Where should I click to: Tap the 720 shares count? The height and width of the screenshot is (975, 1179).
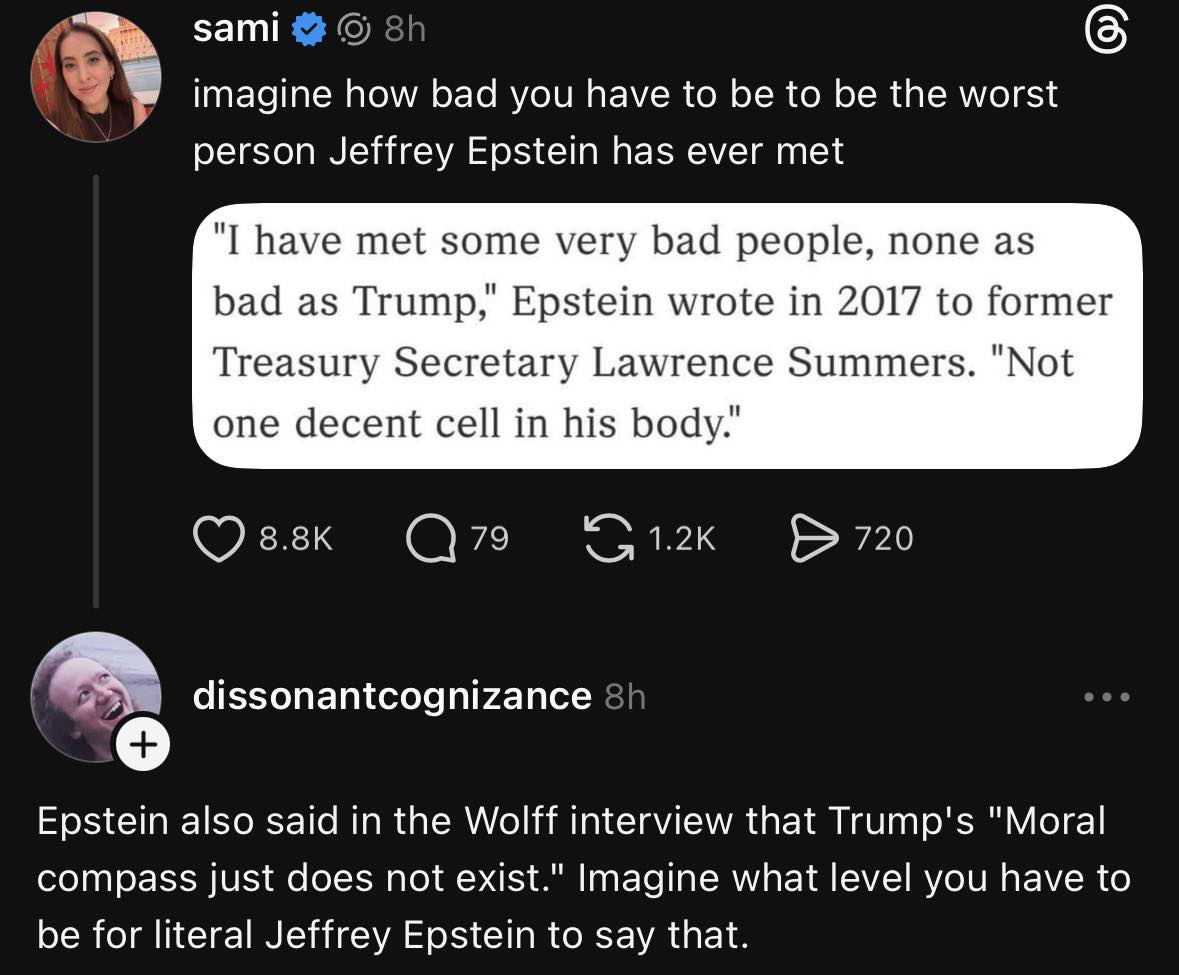[883, 540]
